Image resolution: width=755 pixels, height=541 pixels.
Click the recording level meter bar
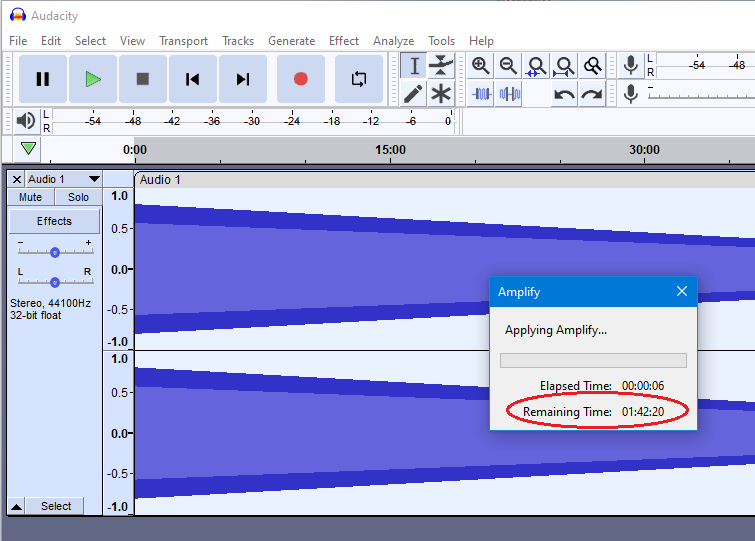705,65
